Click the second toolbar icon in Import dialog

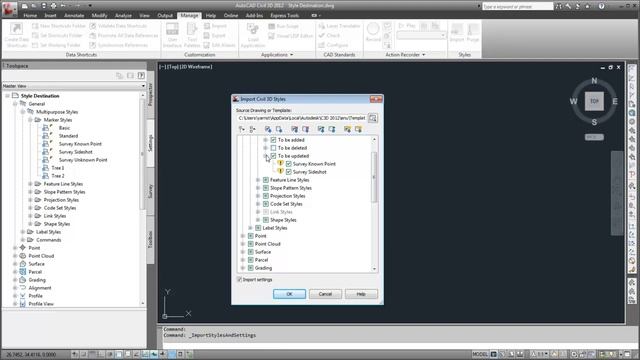click(253, 129)
